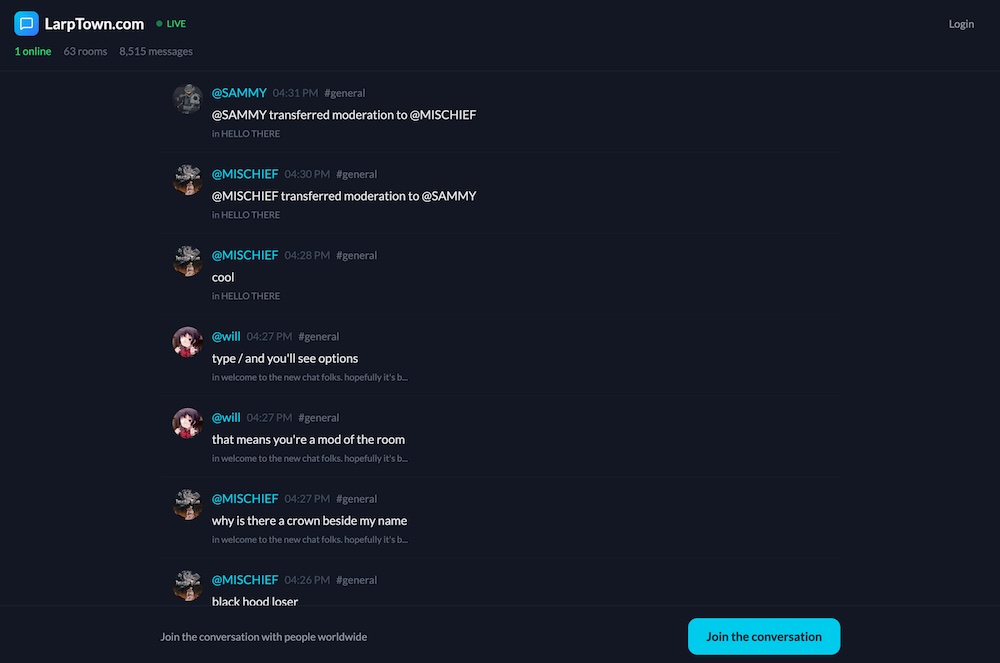1000x663 pixels.
Task: Click the green LIVE status indicator
Action: click(171, 24)
